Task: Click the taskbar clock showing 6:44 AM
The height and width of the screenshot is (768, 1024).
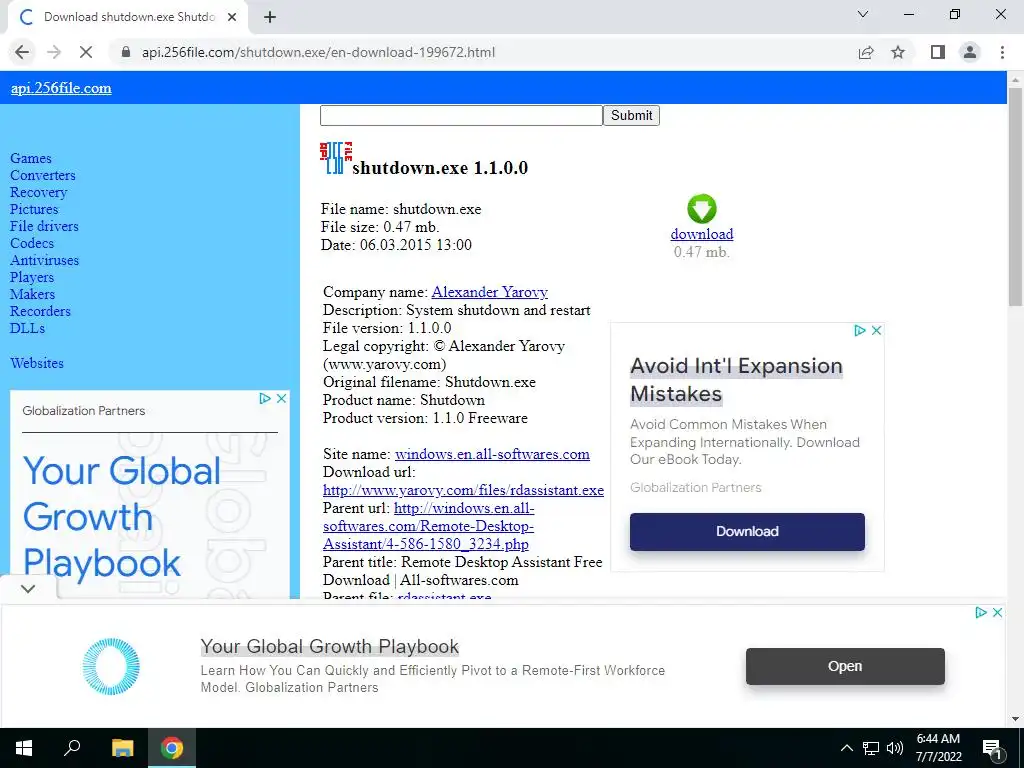Action: pos(938,748)
